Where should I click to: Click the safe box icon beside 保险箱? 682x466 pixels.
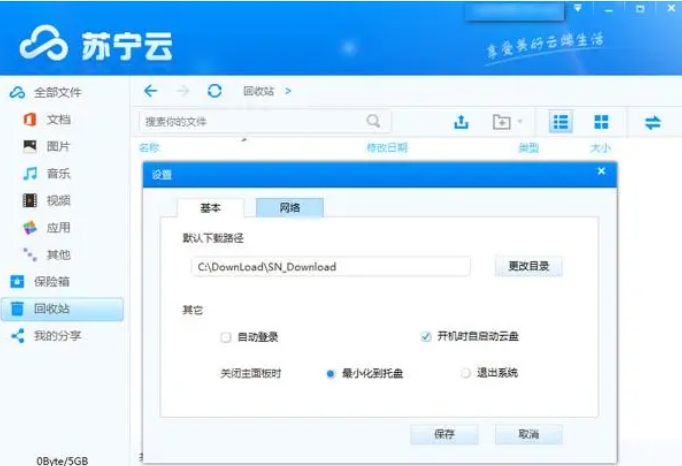coord(17,282)
